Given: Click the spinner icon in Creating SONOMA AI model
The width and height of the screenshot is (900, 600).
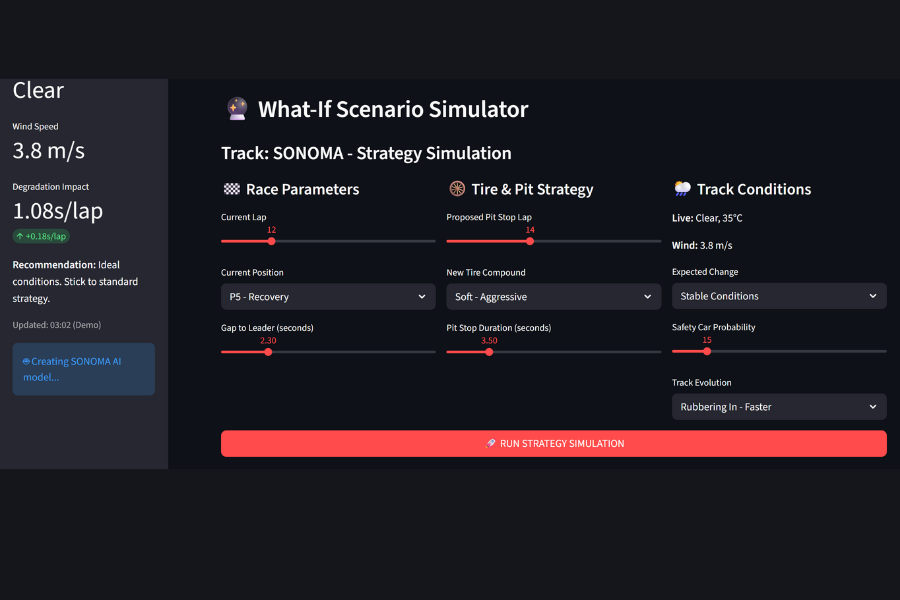Looking at the screenshot, I should [x=26, y=361].
